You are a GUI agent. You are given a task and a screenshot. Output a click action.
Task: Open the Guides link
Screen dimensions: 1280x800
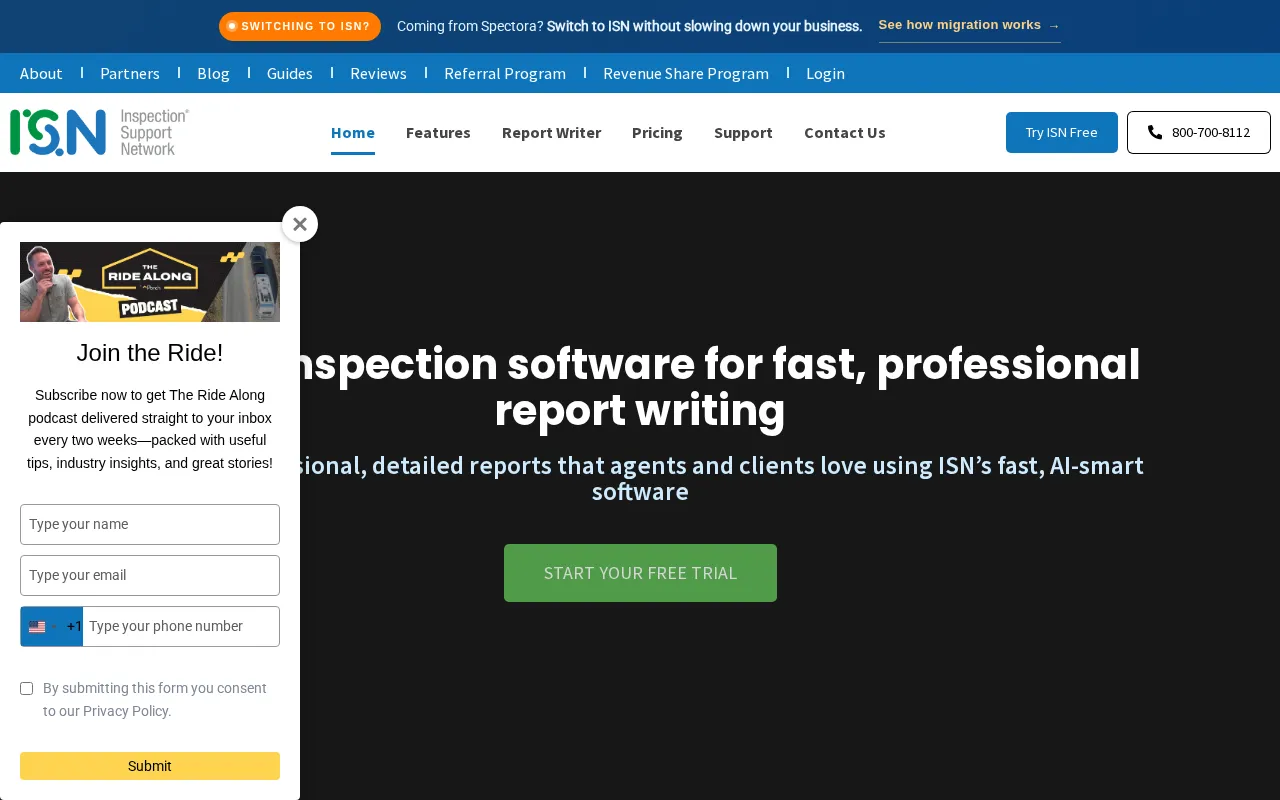(290, 73)
